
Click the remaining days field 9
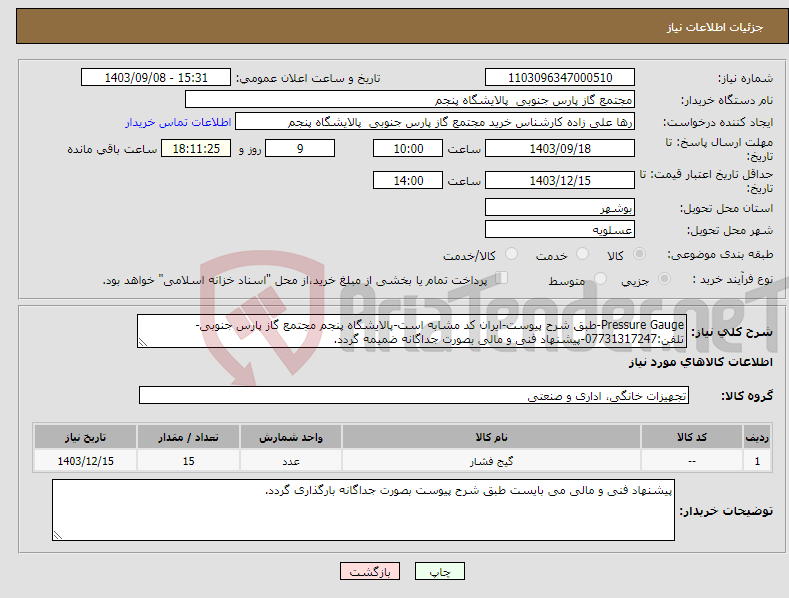coord(300,148)
